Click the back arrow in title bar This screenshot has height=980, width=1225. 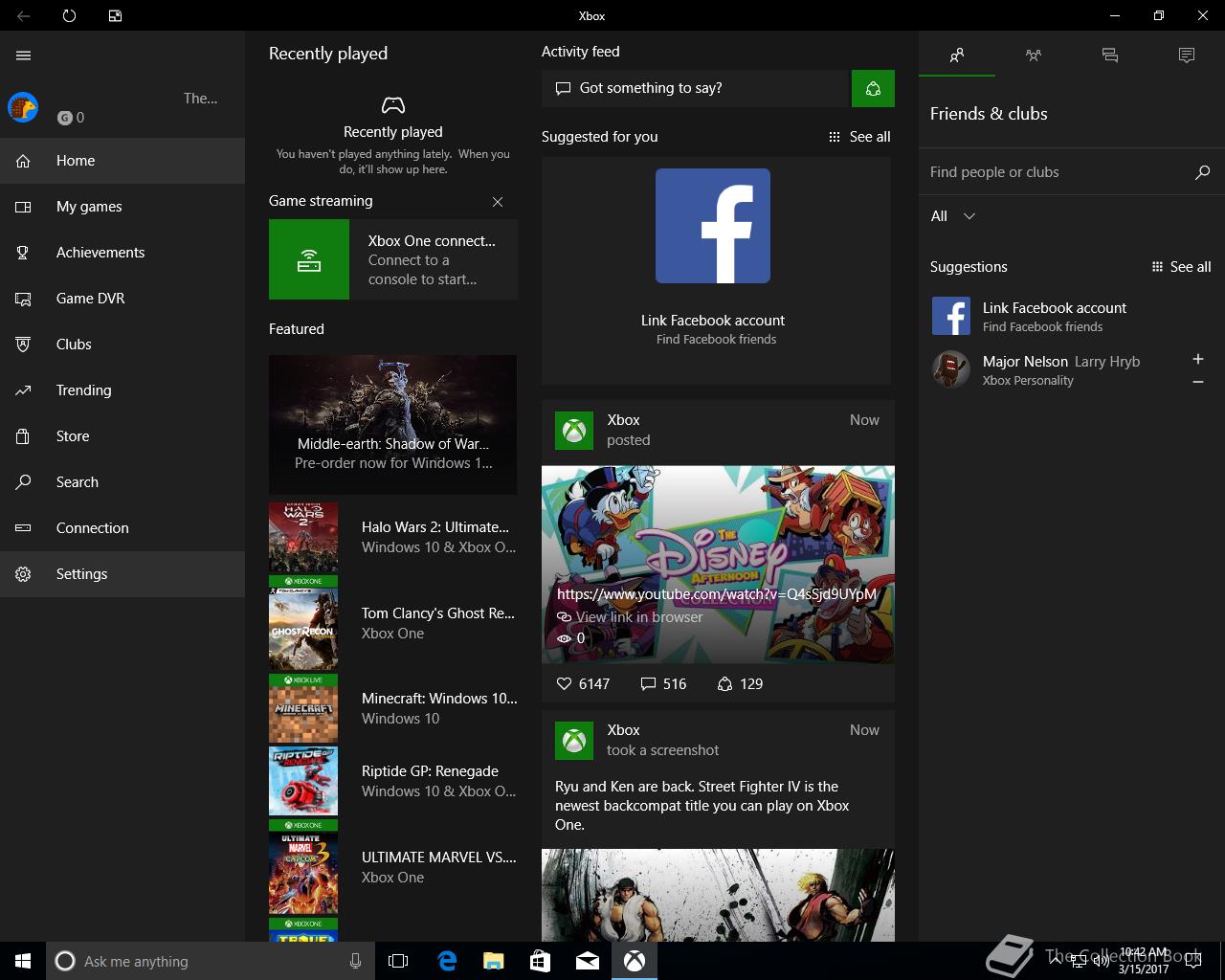click(x=24, y=15)
